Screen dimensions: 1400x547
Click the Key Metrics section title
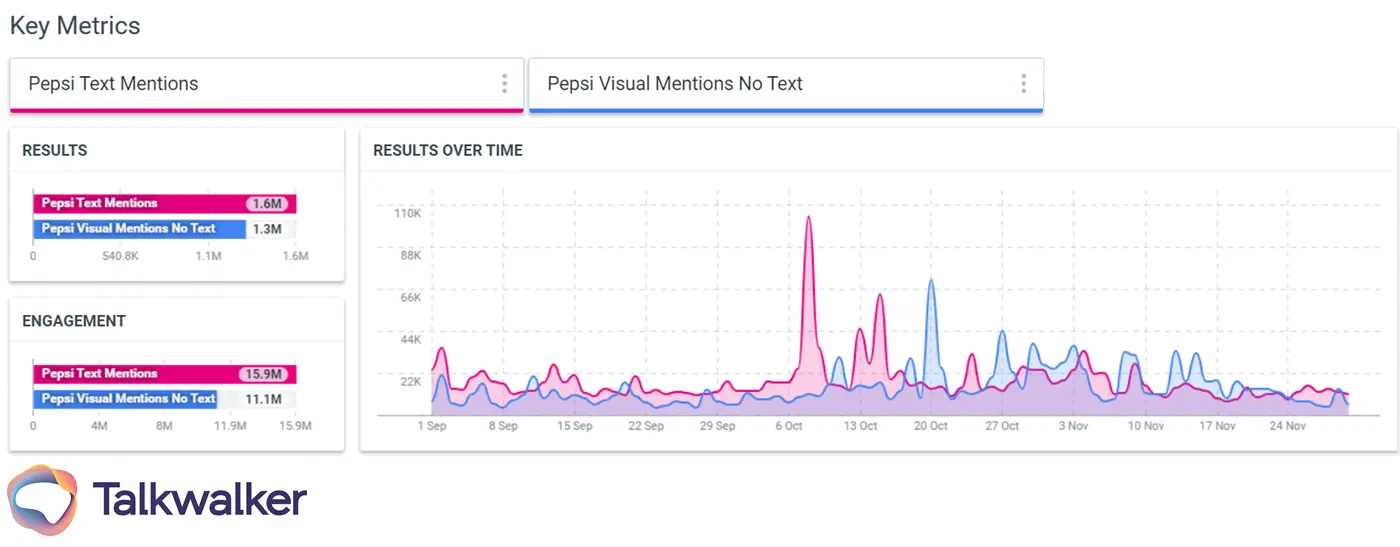pyautogui.click(x=75, y=26)
